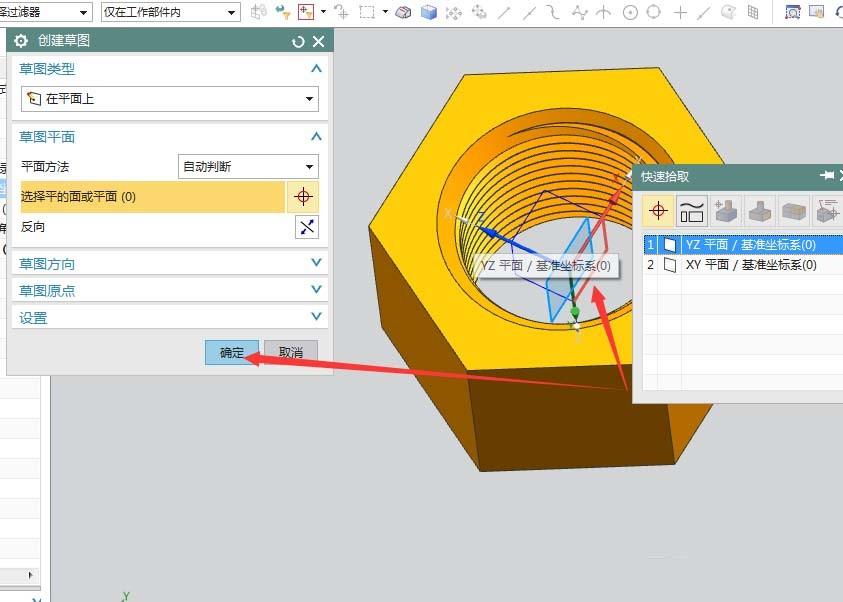Image resolution: width=843 pixels, height=602 pixels.
Task: Toggle the body filter icon in 快速拾取
Action: coord(794,211)
